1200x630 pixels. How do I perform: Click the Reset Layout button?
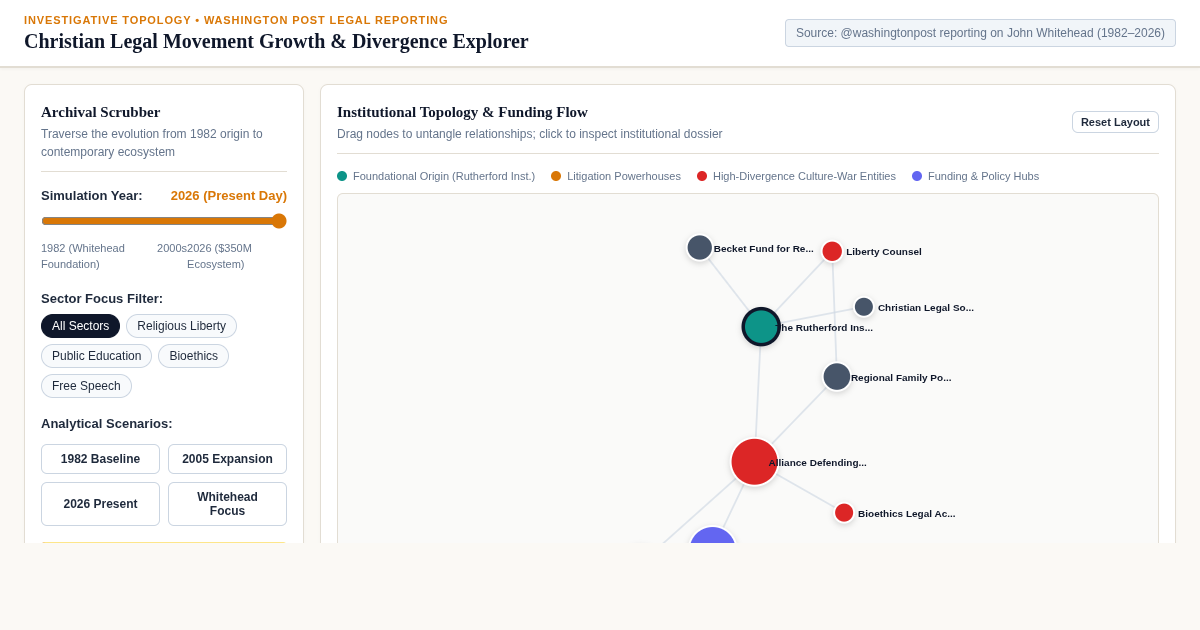coord(1115,122)
